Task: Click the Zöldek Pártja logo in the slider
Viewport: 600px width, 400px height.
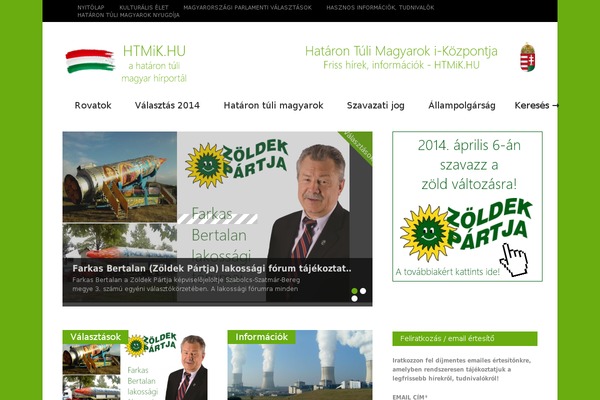Action: point(236,164)
